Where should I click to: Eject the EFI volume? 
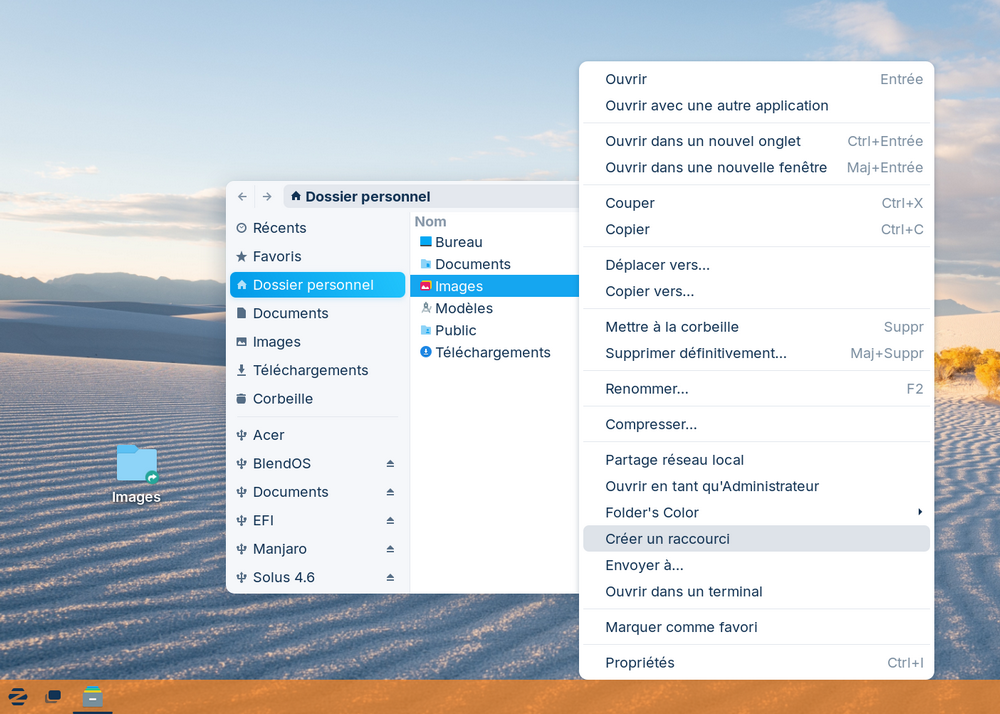[x=390, y=521]
